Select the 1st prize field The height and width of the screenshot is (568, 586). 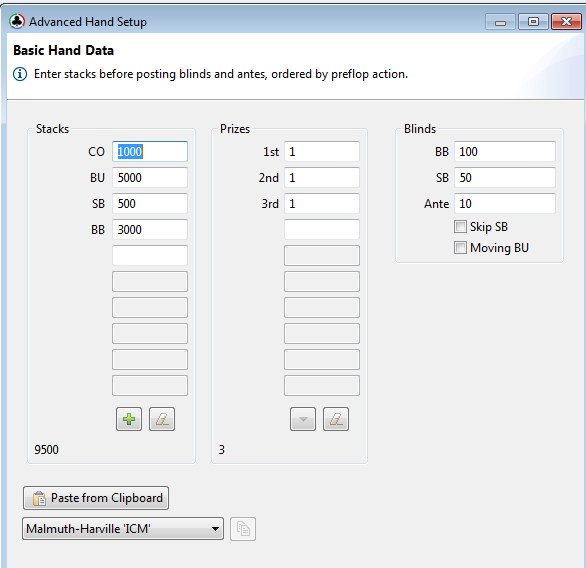322,151
